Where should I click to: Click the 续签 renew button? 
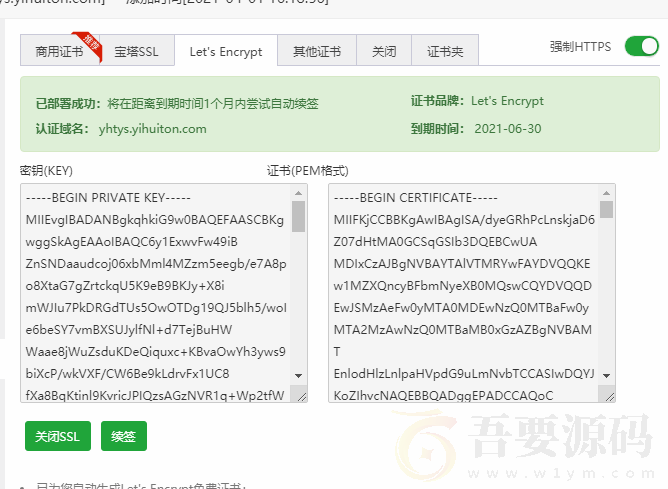click(x=124, y=436)
